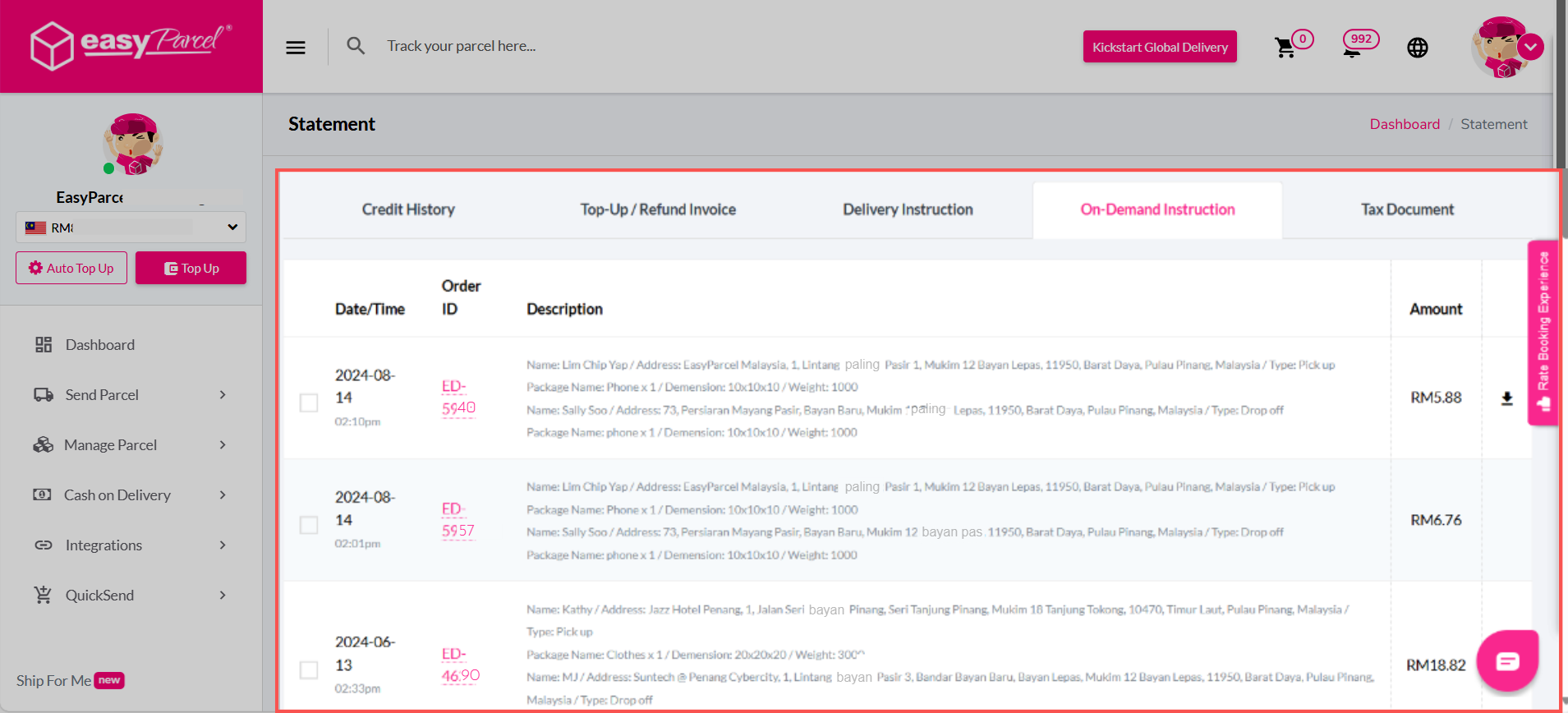
Task: Click the QuickSend cart icon
Action: [x=44, y=595]
